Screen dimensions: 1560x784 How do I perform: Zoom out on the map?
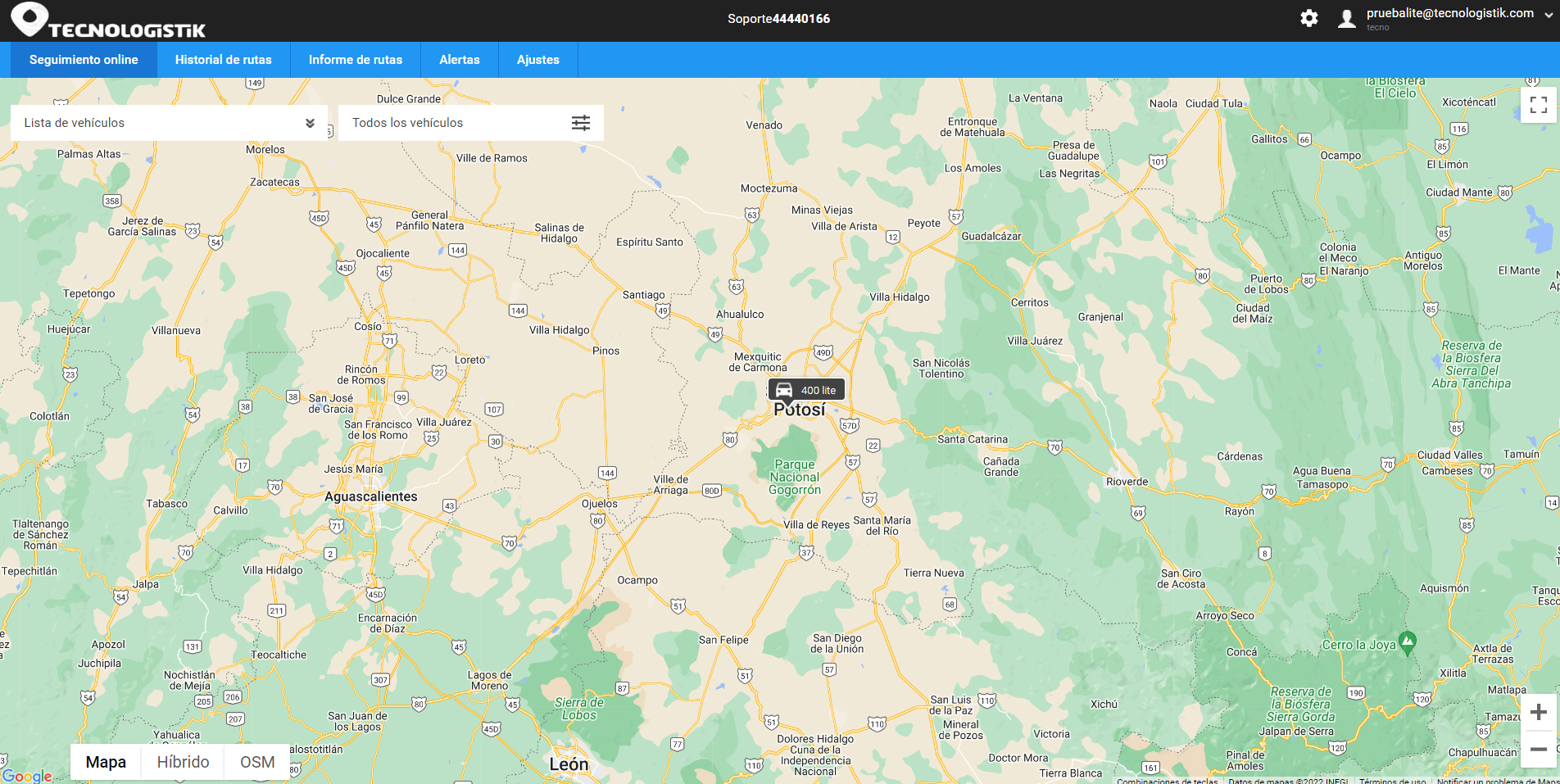(1539, 750)
